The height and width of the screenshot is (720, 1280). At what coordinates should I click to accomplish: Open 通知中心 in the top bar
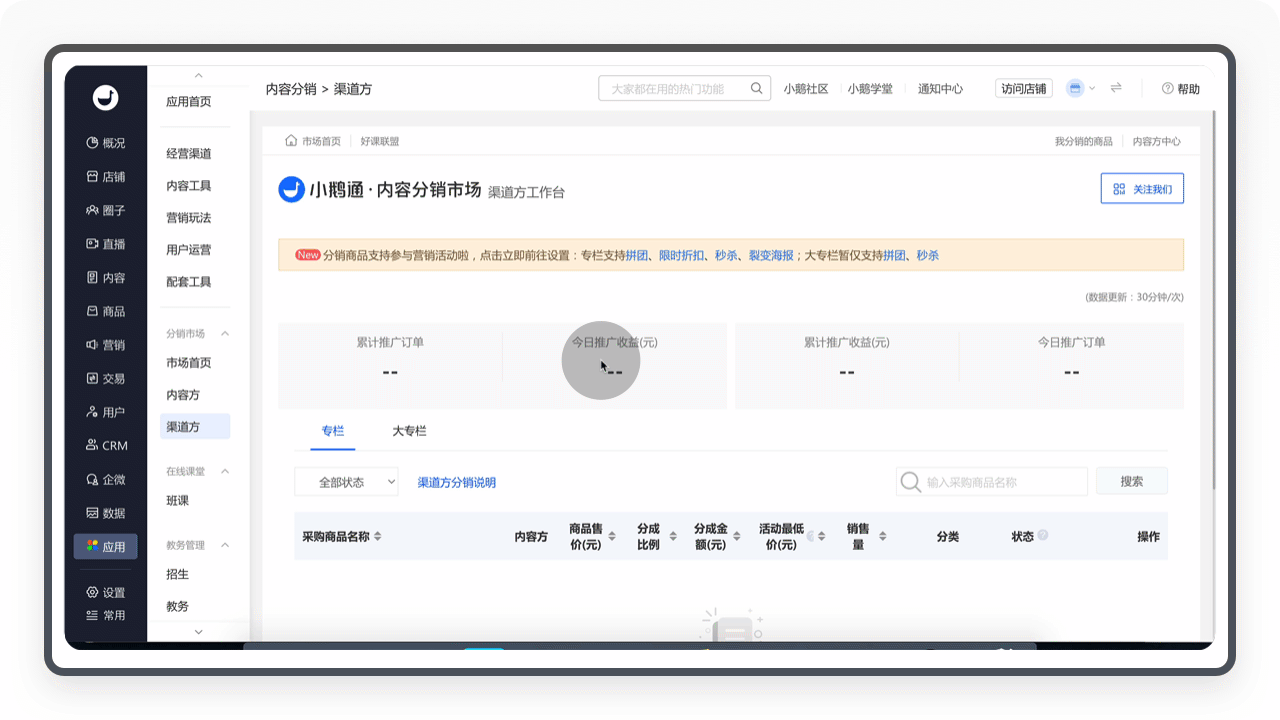[940, 89]
